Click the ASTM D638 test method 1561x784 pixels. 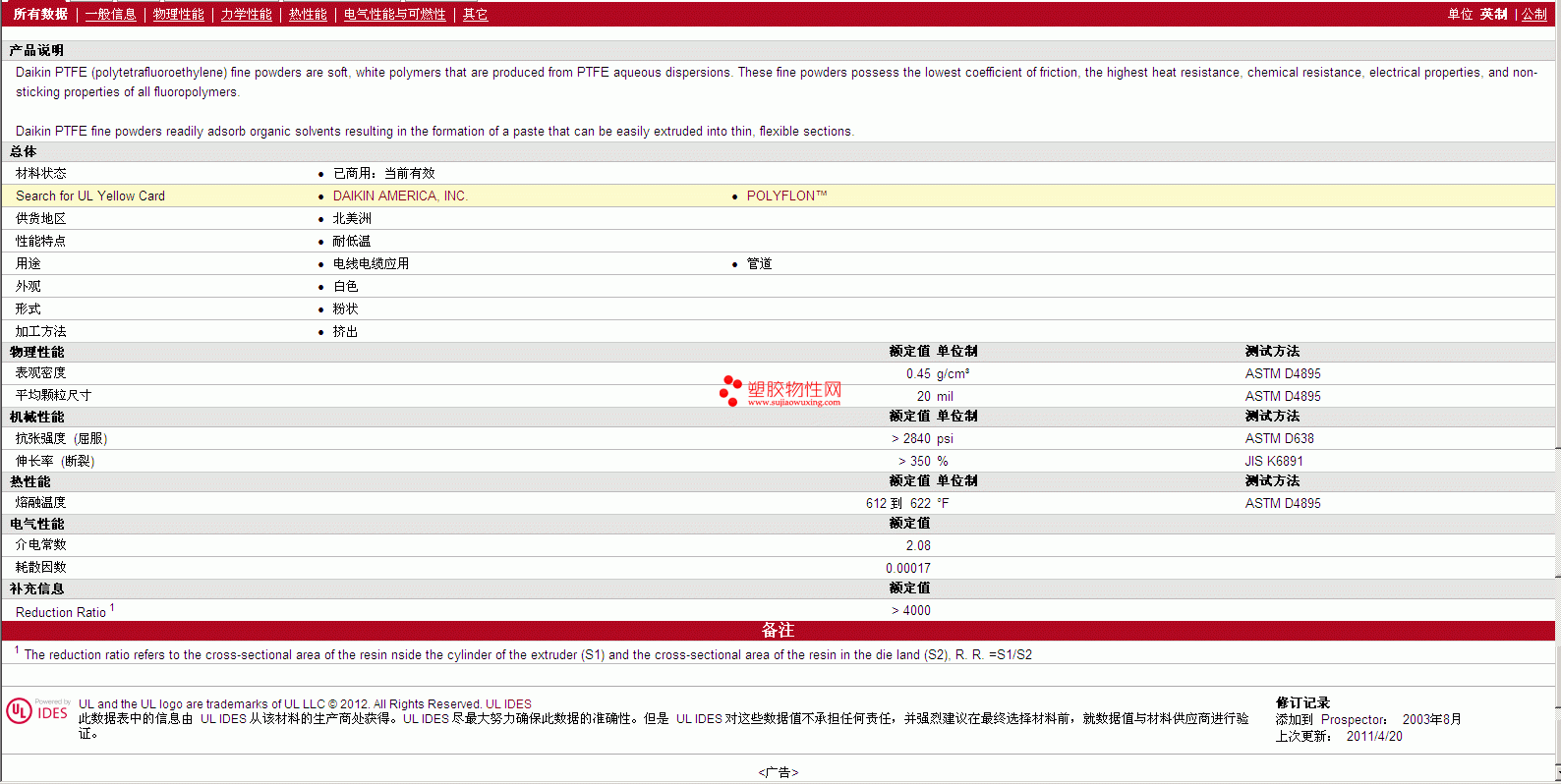click(1279, 438)
